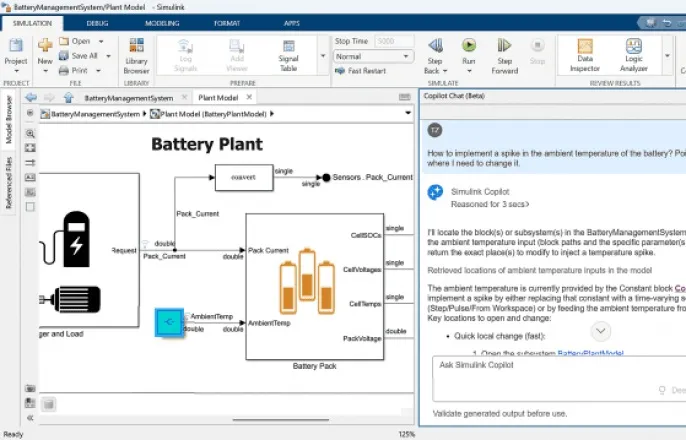Screen dimensions: 686x440
Task: Click the image palette icon
Action: [x=30, y=192]
